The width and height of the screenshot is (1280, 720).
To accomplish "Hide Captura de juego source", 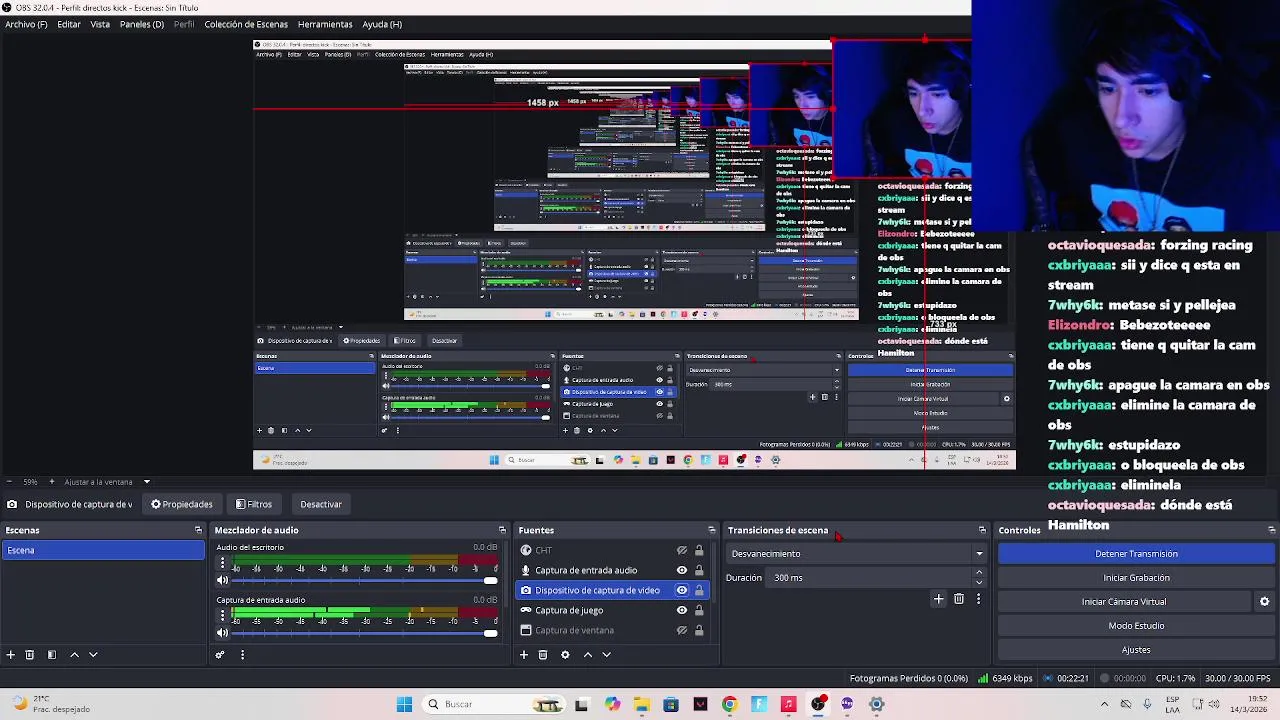I will coord(682,610).
